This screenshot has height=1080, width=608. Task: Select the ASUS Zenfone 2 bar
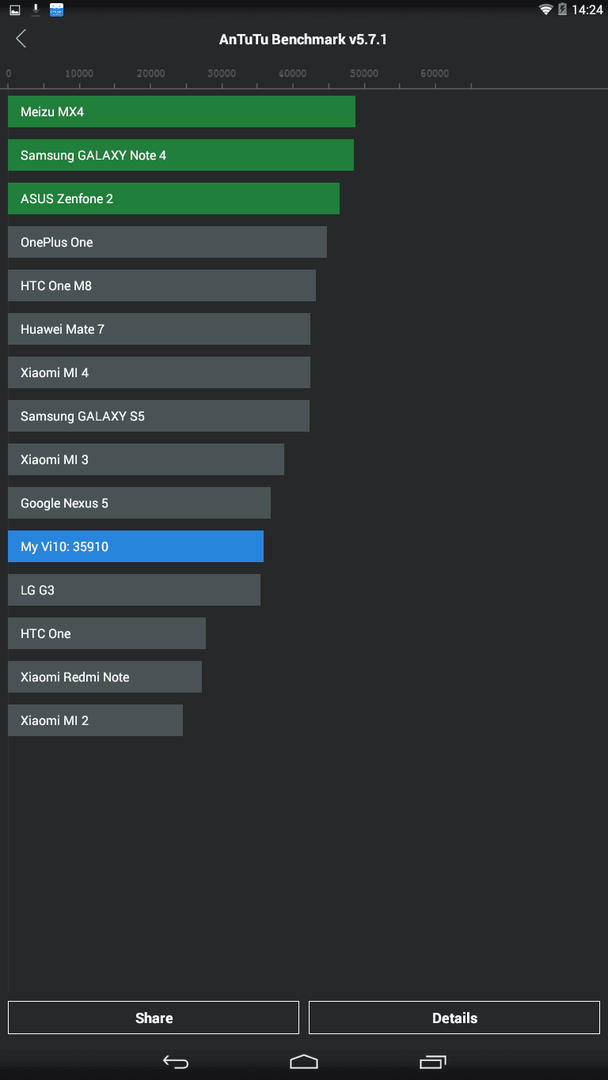click(x=174, y=198)
